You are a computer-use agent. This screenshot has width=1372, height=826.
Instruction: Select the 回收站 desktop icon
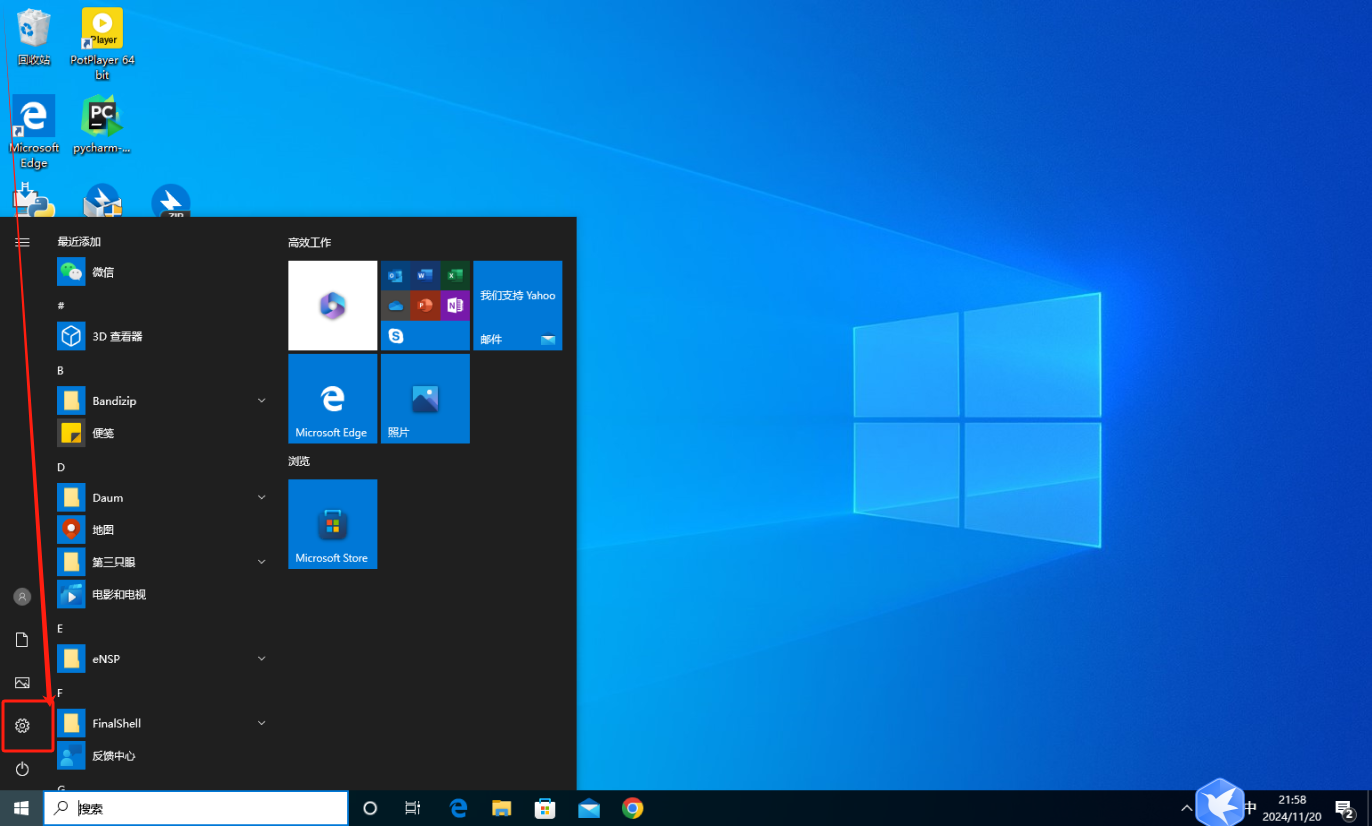(34, 37)
